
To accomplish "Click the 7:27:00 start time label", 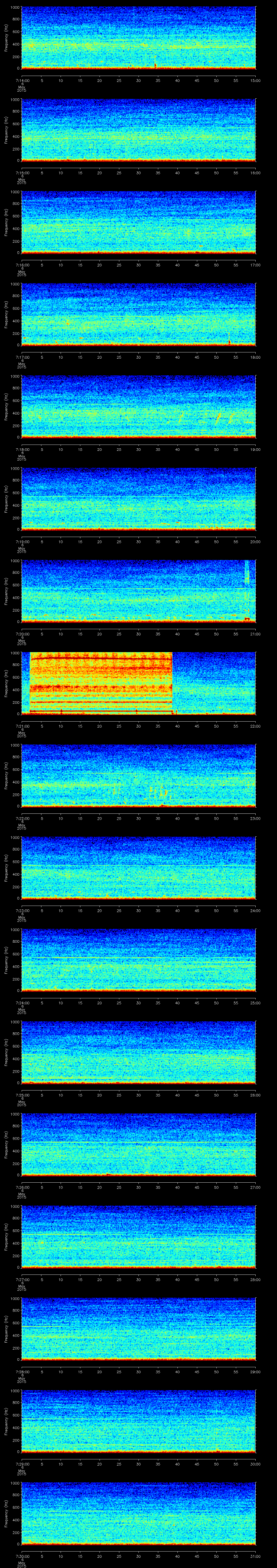I will [x=22, y=1279].
